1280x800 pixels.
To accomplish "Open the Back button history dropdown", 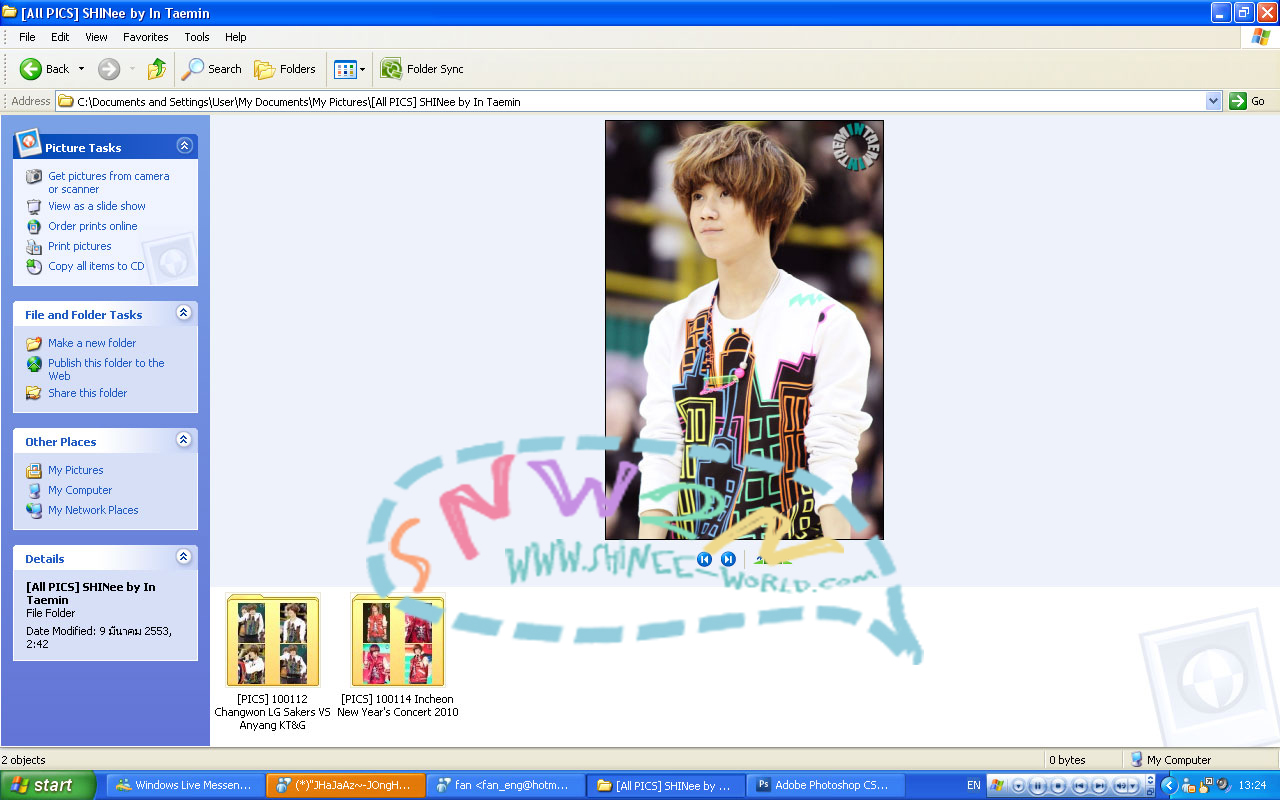I will coord(81,69).
